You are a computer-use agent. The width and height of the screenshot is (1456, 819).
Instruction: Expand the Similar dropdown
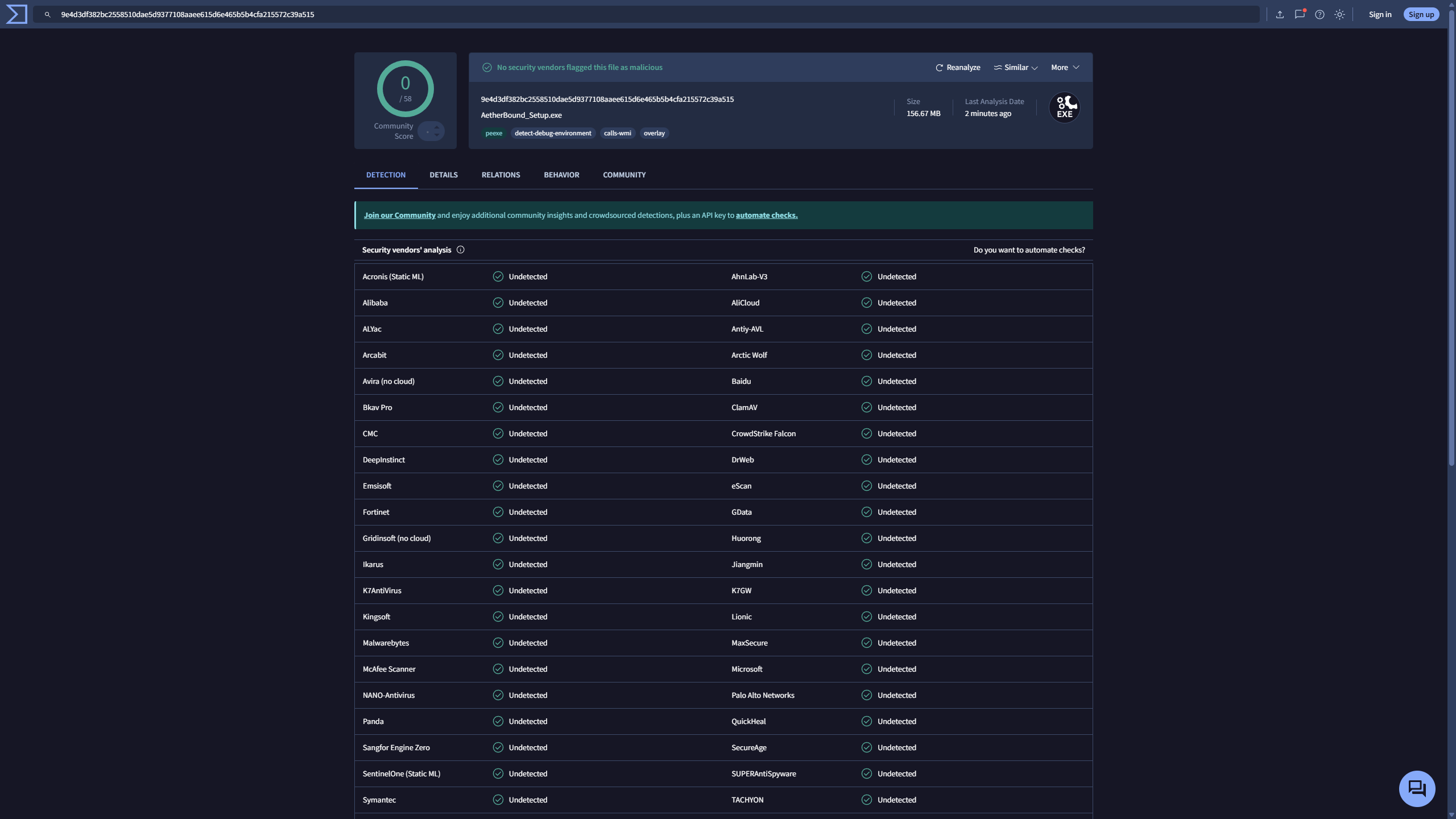1016,67
